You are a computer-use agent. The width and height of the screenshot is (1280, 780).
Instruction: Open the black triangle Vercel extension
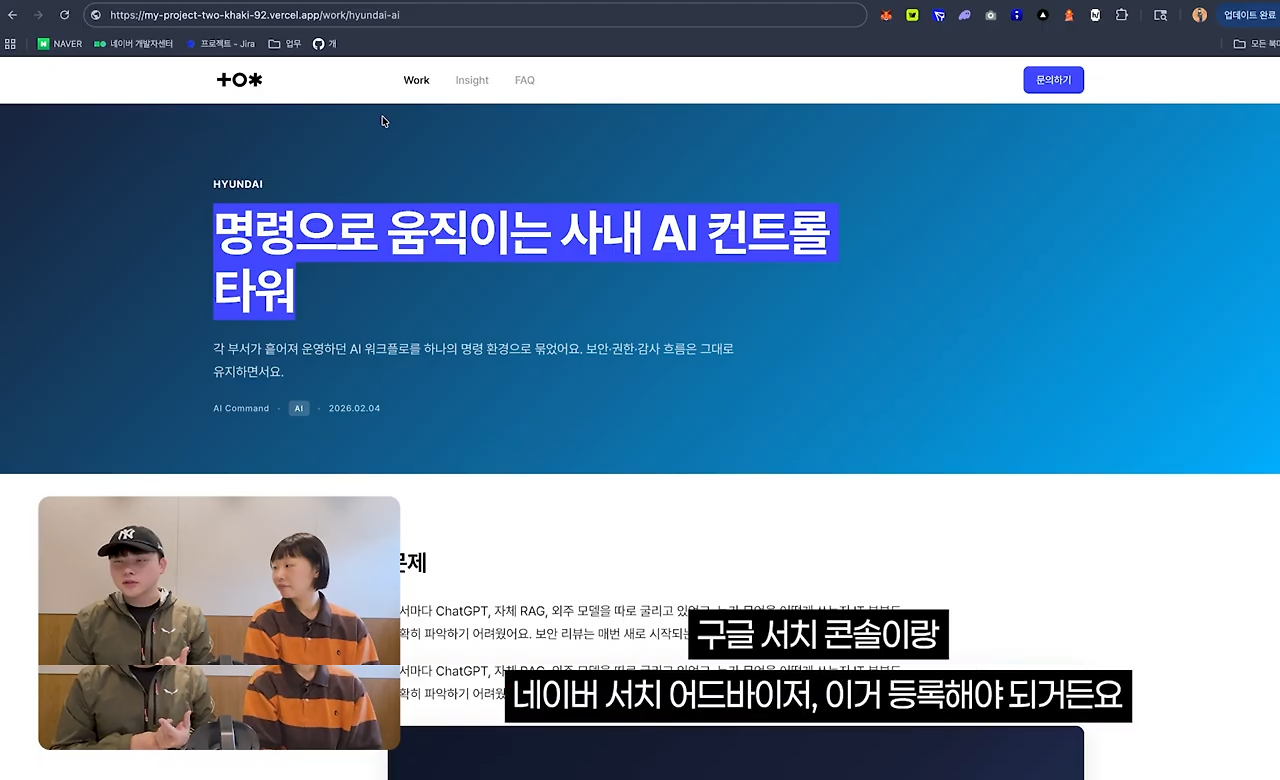[x=1043, y=15]
